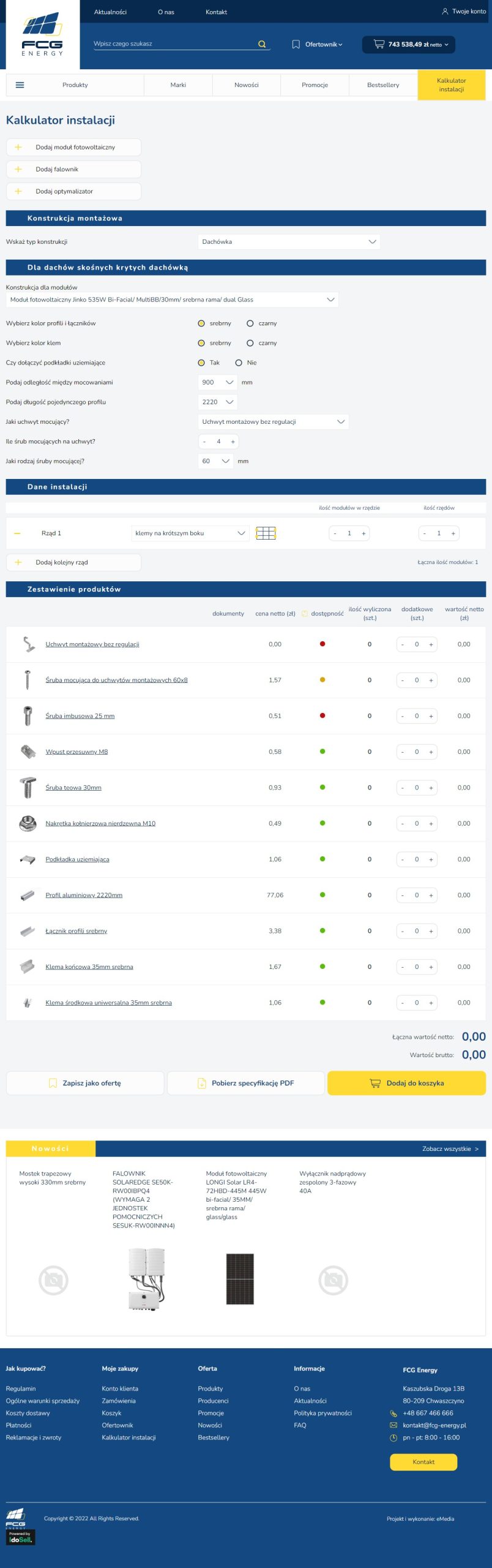Open the shopping cart icon in header

379,44
